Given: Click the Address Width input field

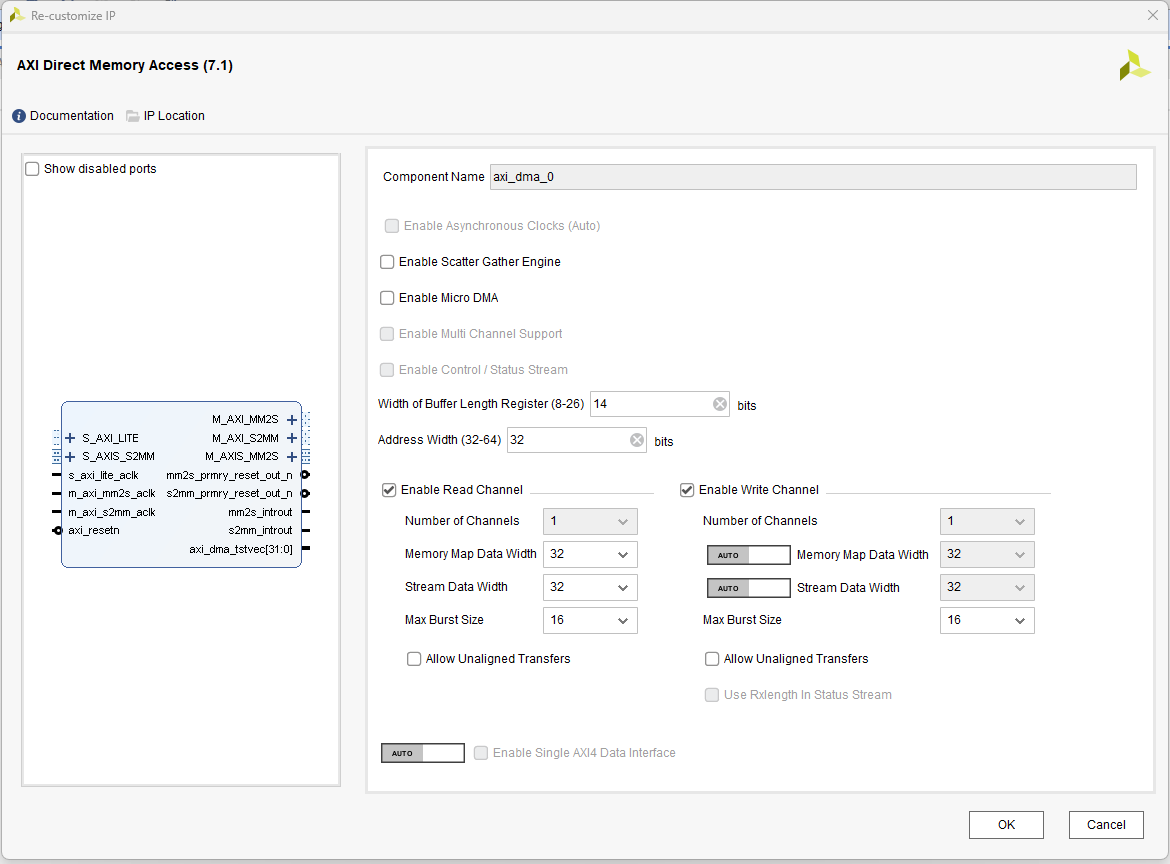Looking at the screenshot, I should 576,440.
